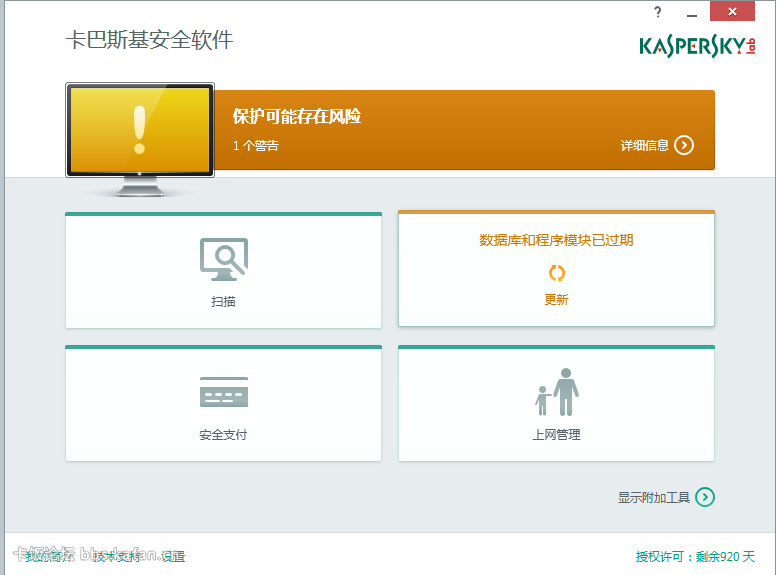776x575 pixels.
Task: Click the 更新 update label
Action: [557, 299]
